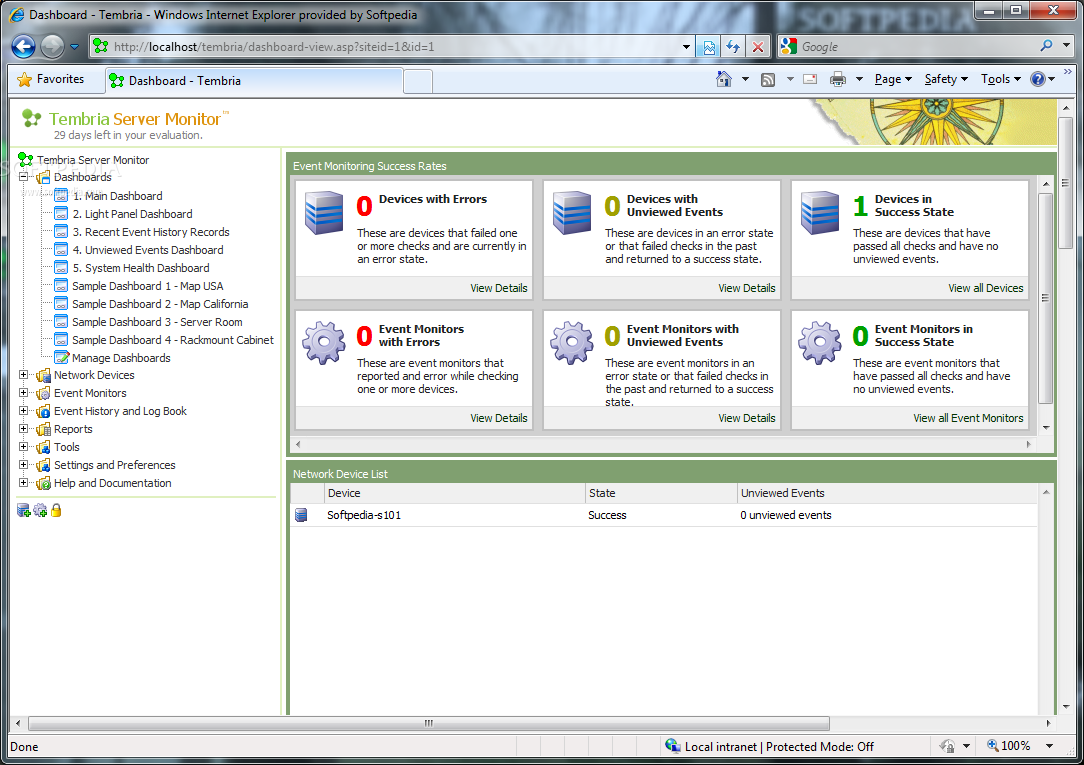The height and width of the screenshot is (765, 1084).
Task: Click the add event monitor gear icon below tree
Action: [x=40, y=510]
